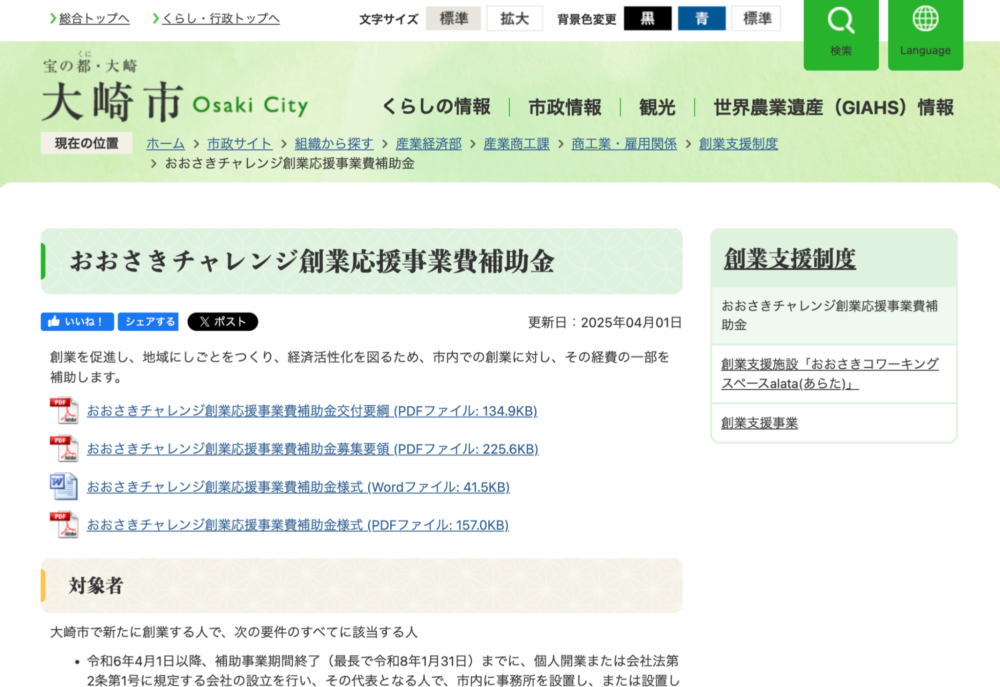Click PDF icon beside 交付要綱 file
Screen dimensions: 1000x687
[64, 411]
